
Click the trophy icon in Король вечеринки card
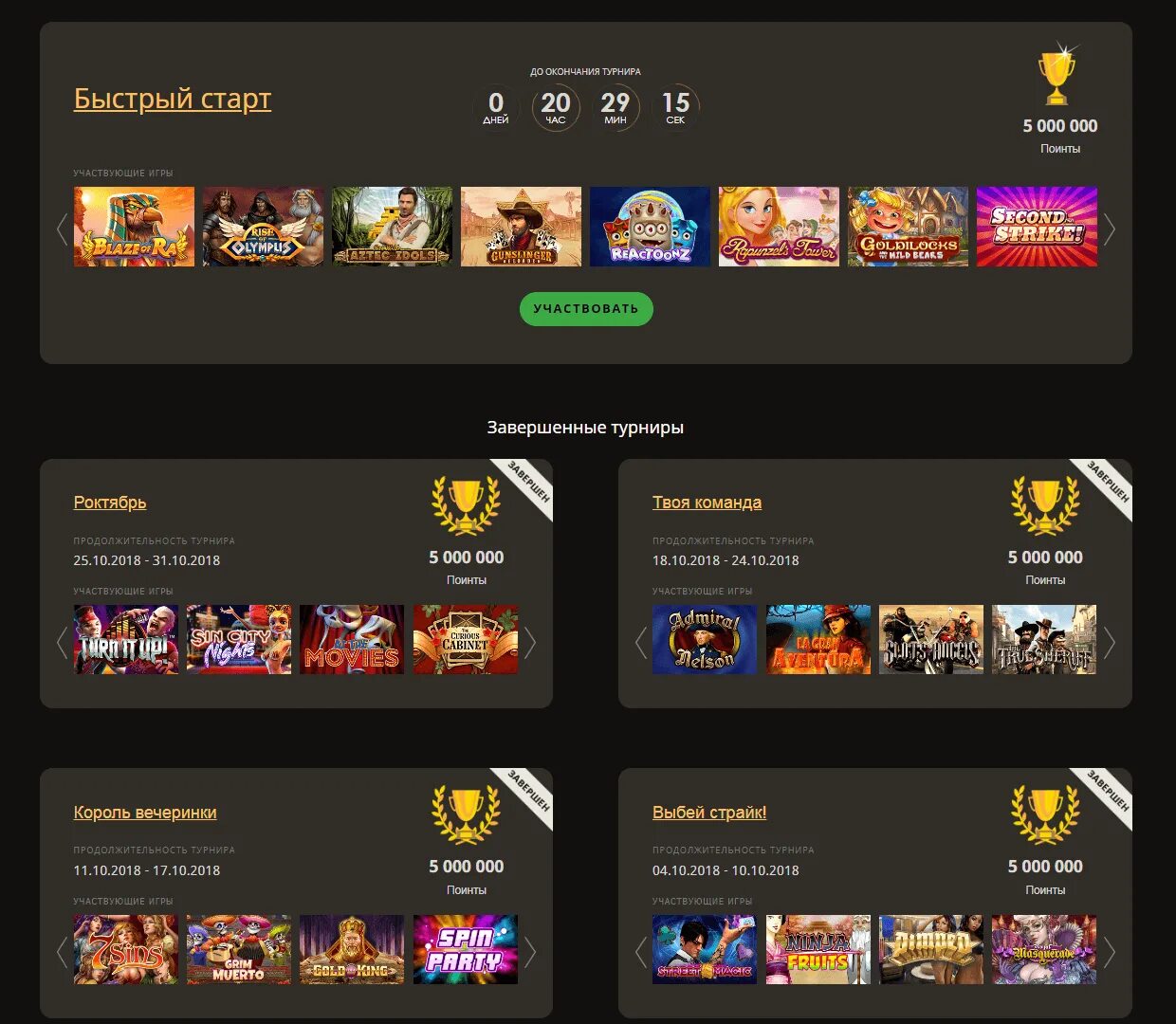point(466,814)
